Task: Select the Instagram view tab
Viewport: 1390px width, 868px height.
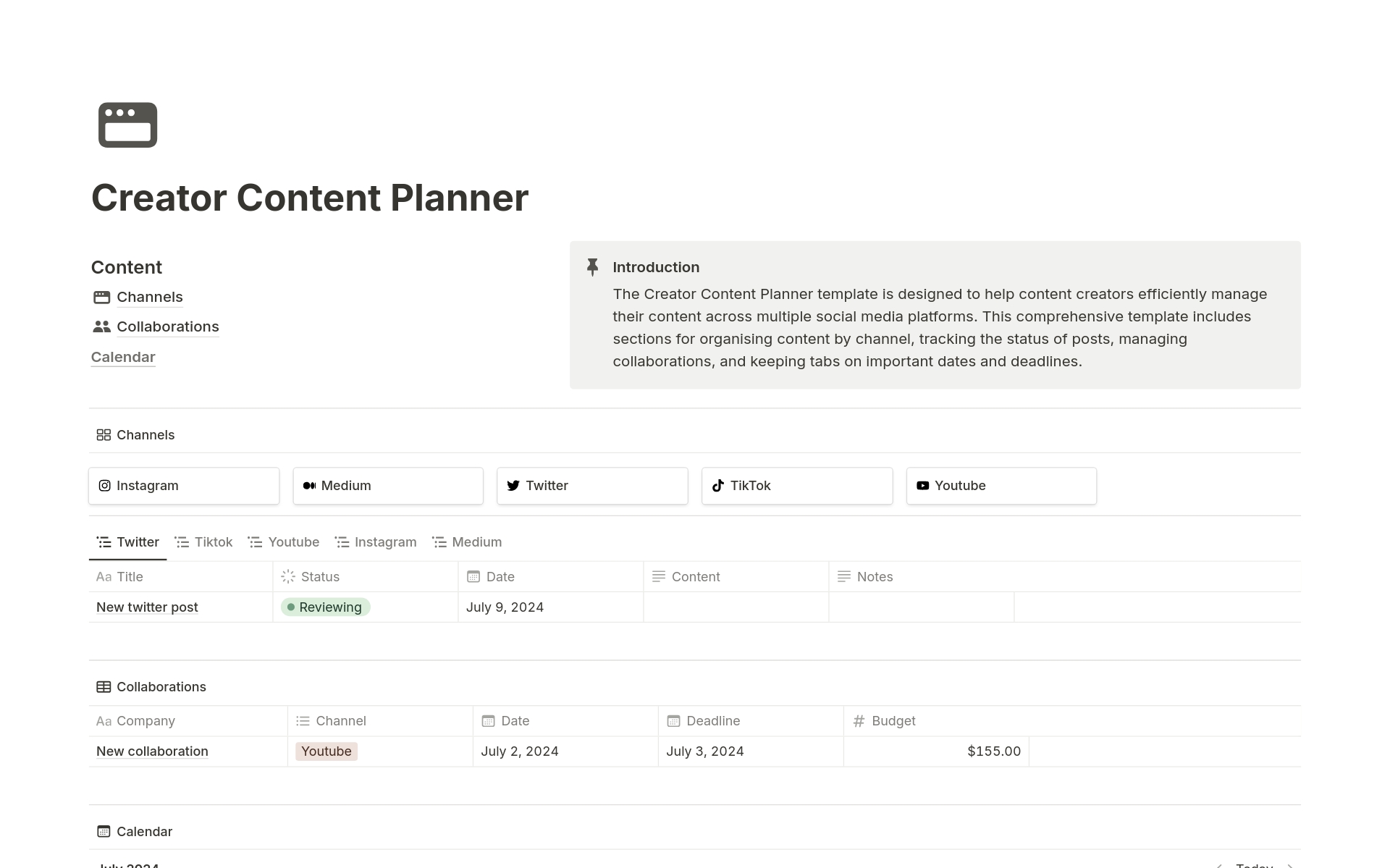Action: (x=376, y=542)
